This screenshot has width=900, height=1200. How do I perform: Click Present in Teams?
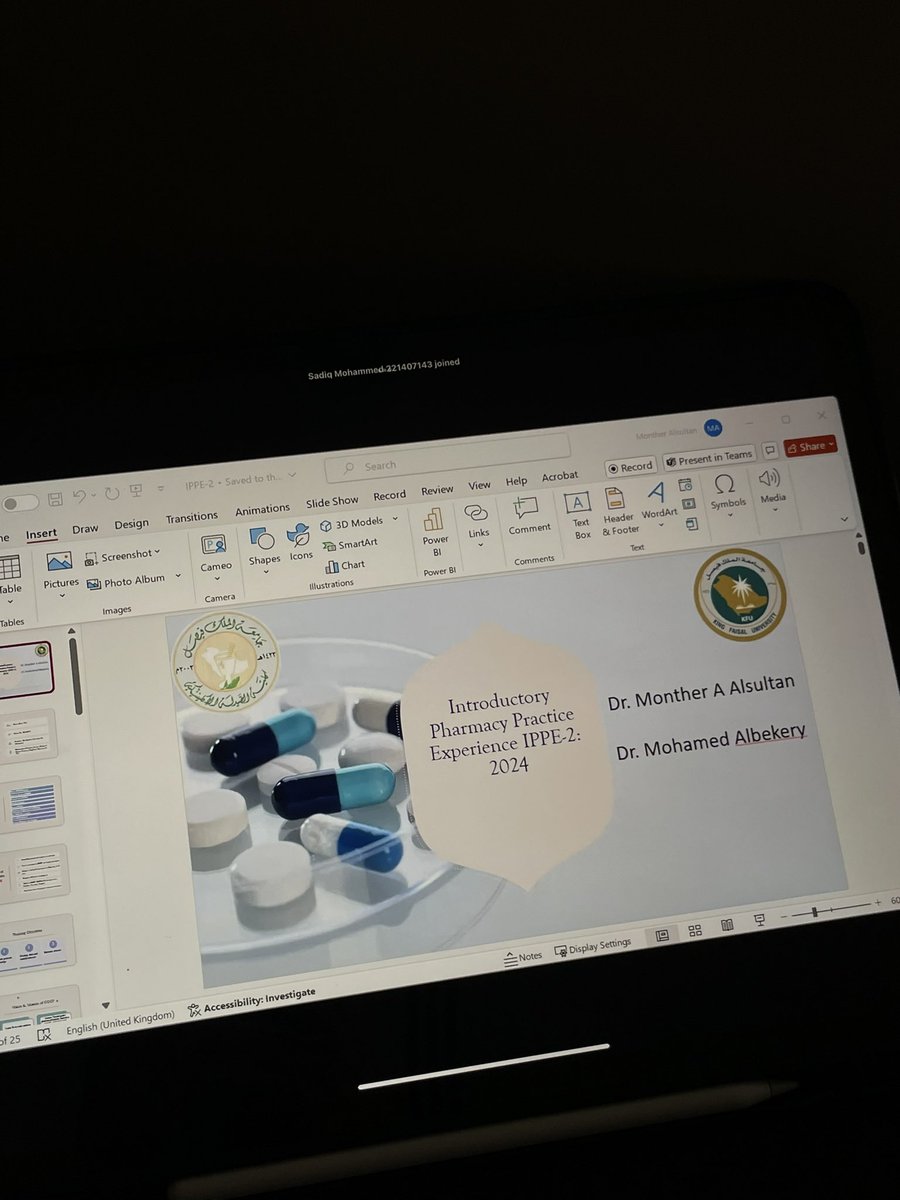(709, 458)
